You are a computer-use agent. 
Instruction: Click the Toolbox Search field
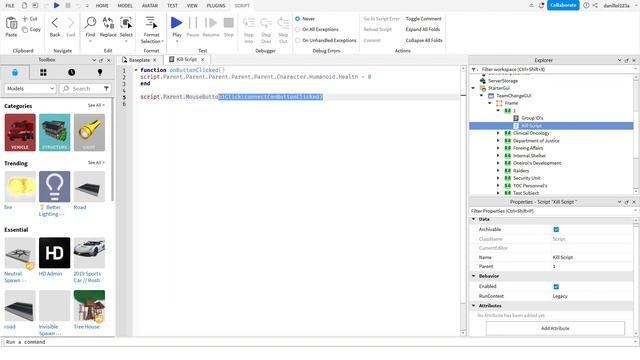(85, 88)
